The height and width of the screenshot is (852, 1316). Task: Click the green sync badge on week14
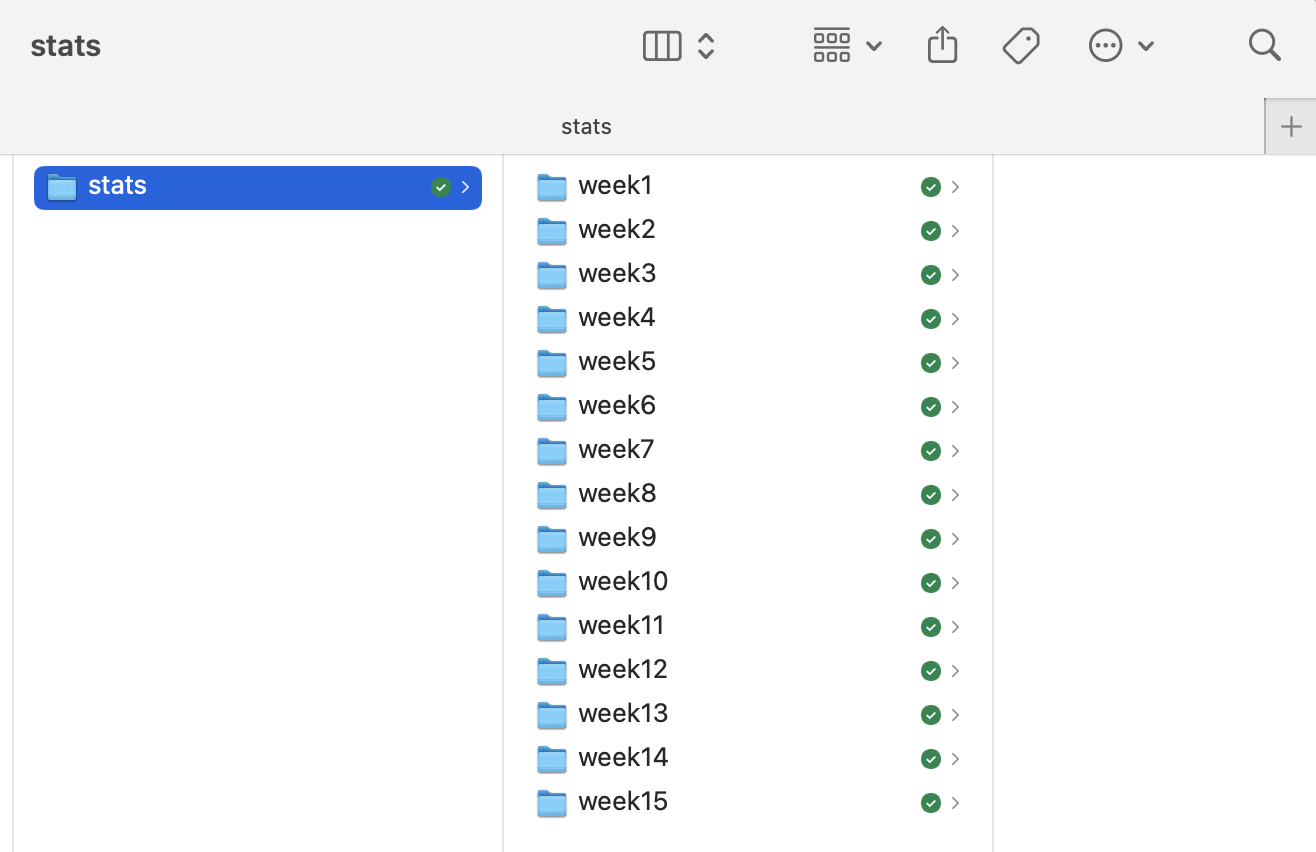coord(930,759)
